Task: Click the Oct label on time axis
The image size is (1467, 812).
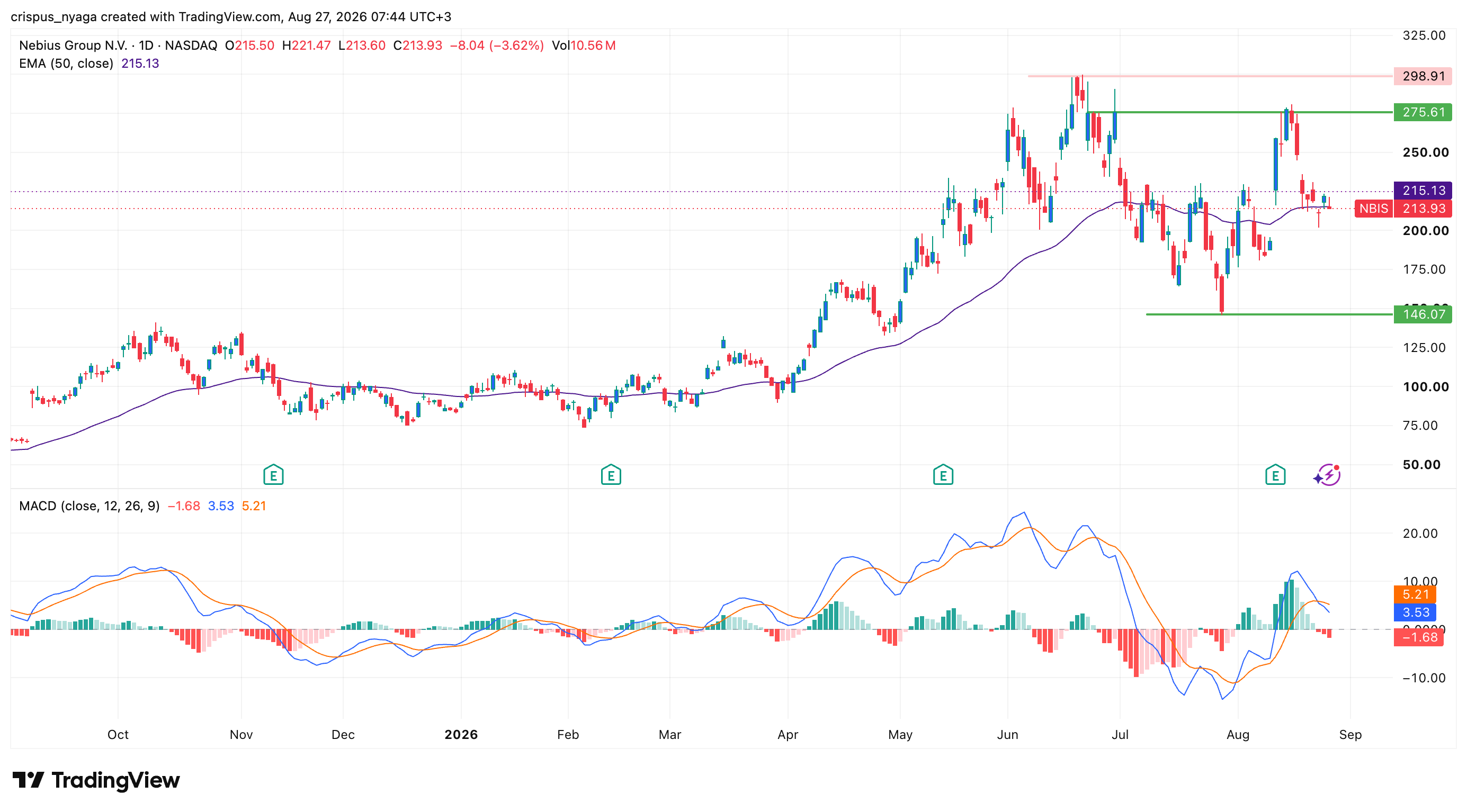Action: (x=118, y=735)
